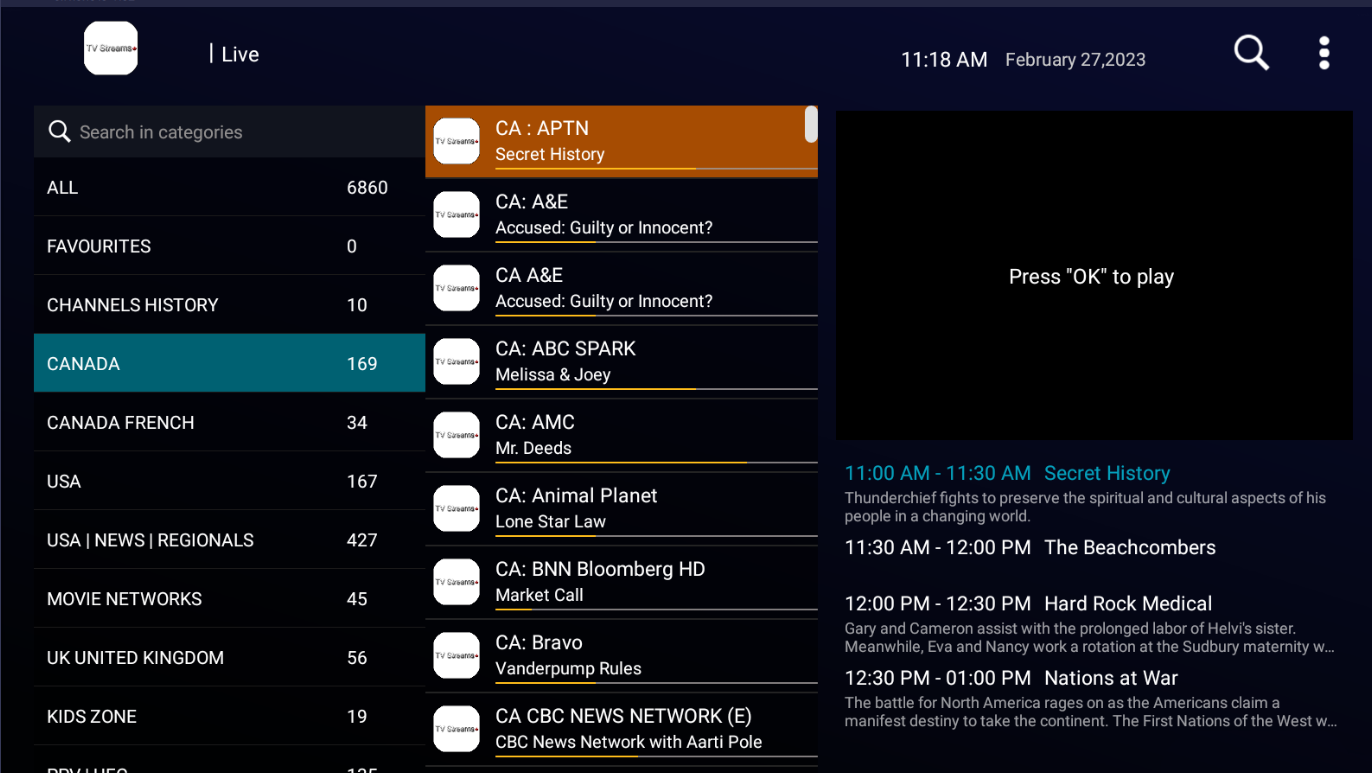The height and width of the screenshot is (773, 1372).
Task: Click the CA: ABC SPARK channel logo
Action: [x=457, y=362]
